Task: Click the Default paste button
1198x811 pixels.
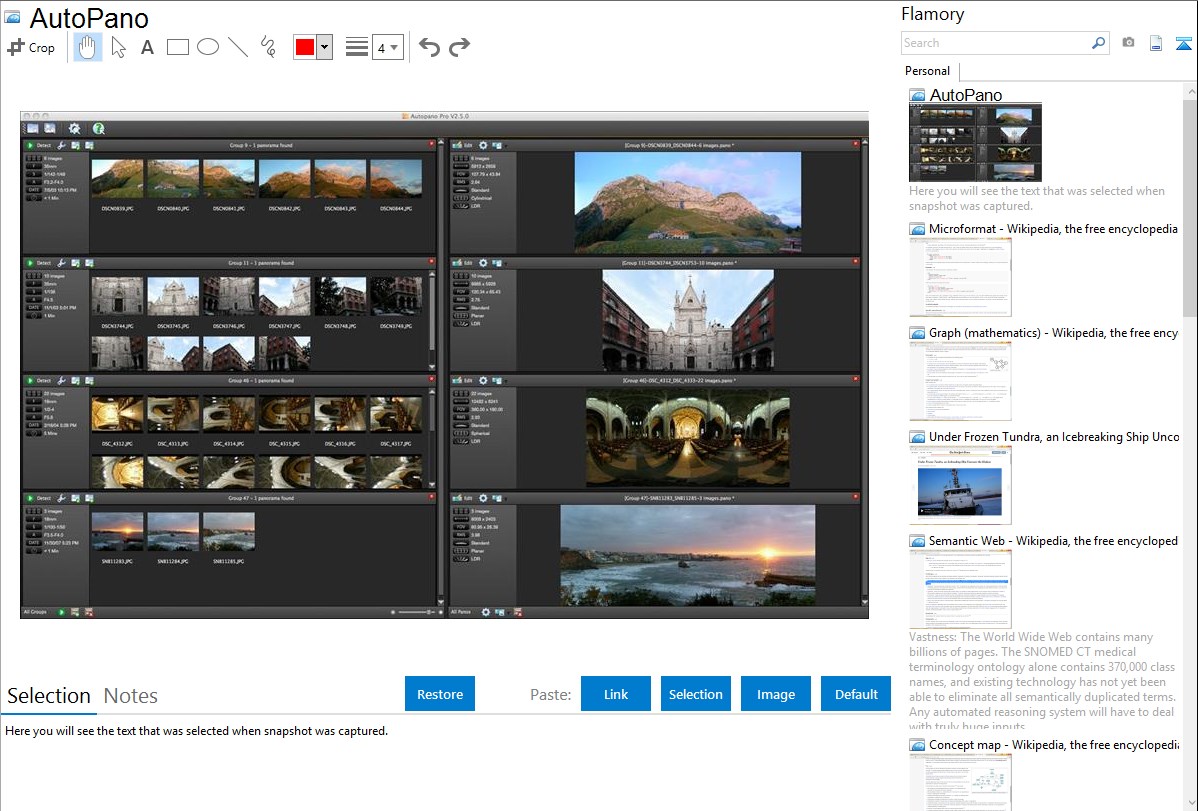Action: click(x=856, y=694)
